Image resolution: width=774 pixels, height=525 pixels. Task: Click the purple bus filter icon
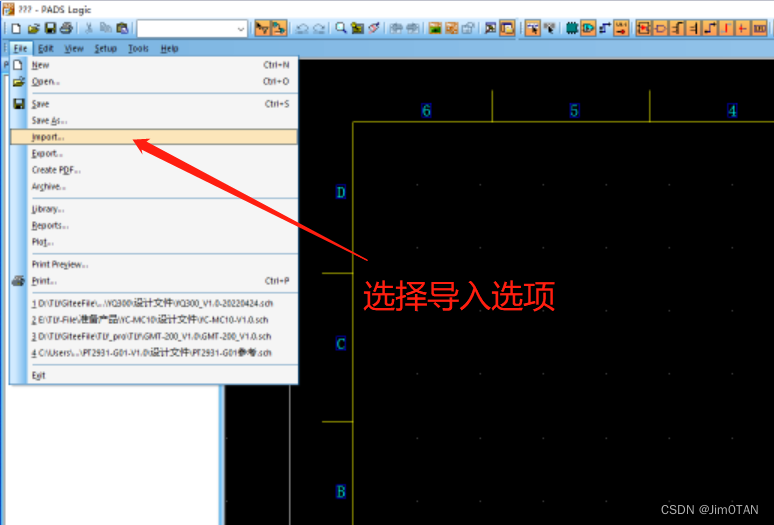click(x=760, y=29)
